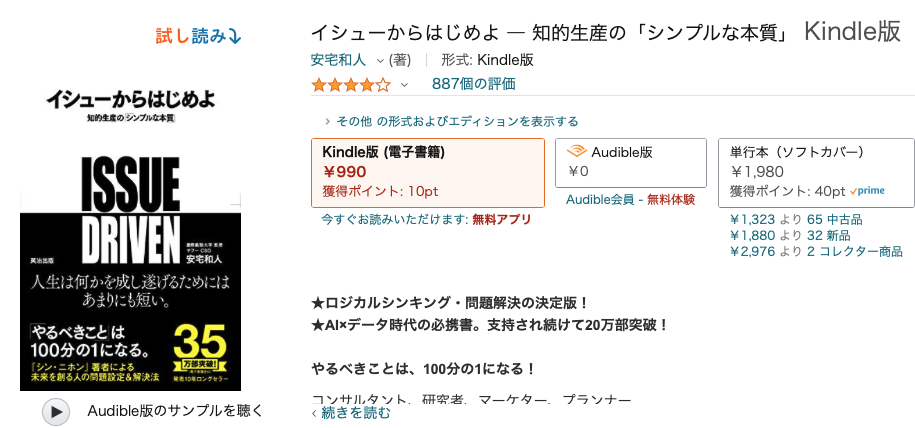Play the Audible sample with the play icon
This screenshot has width=915, height=428.
(56, 411)
